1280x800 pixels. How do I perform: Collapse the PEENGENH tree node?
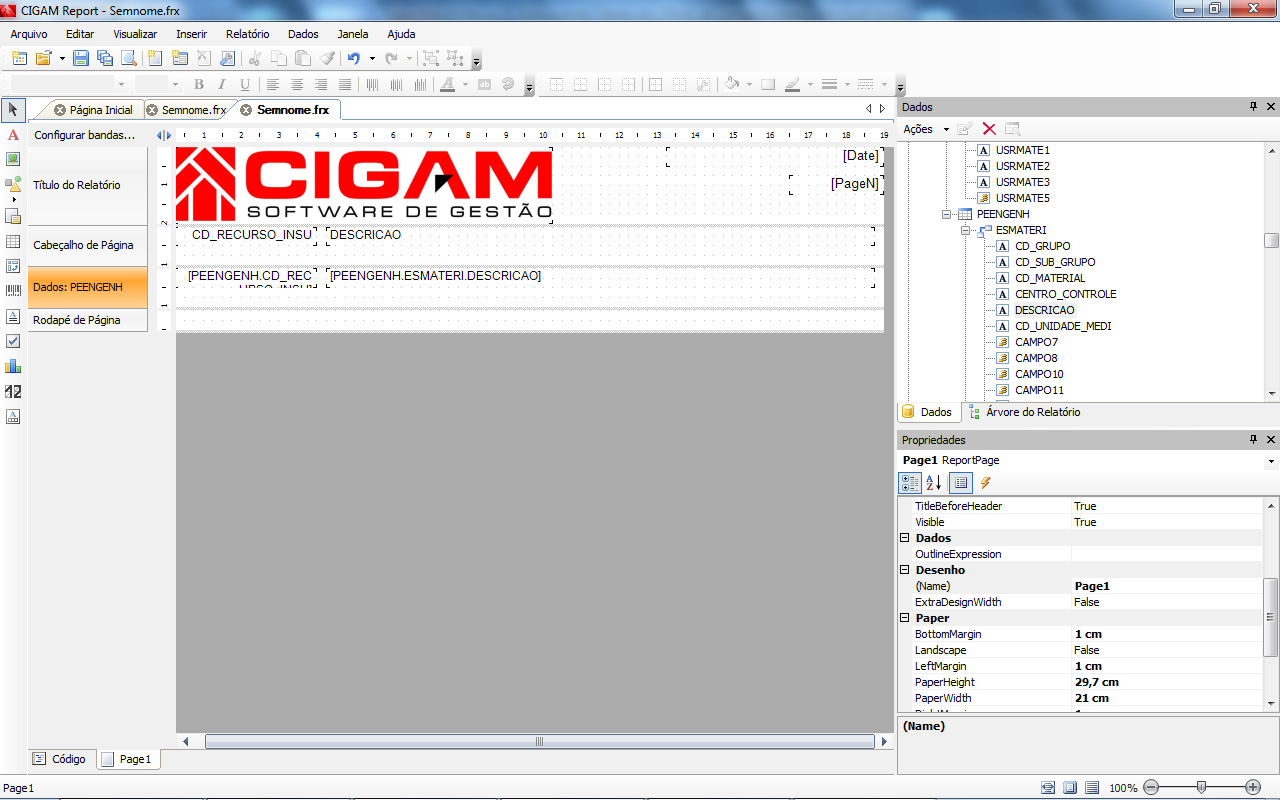tap(947, 214)
